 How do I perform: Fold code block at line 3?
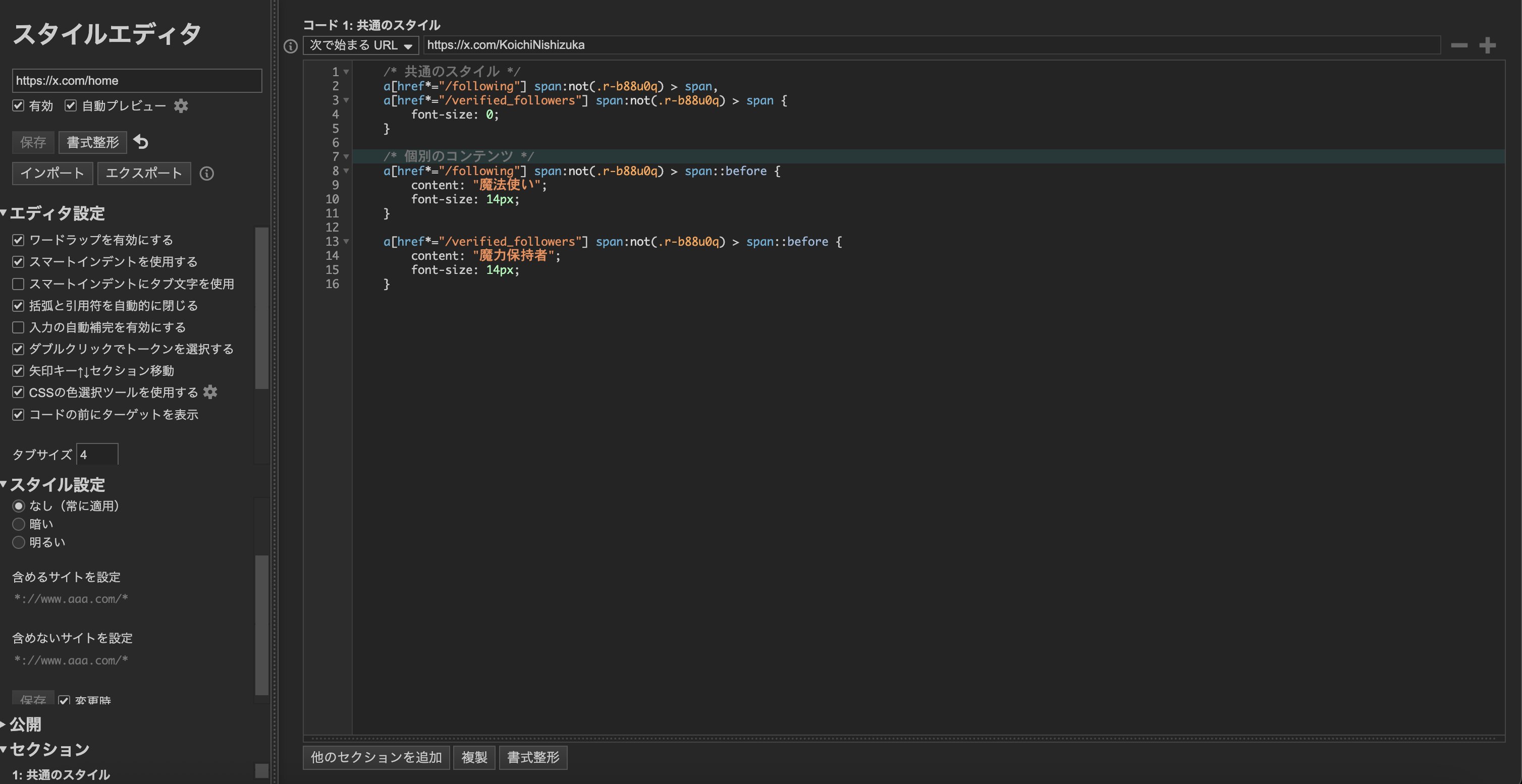point(346,100)
